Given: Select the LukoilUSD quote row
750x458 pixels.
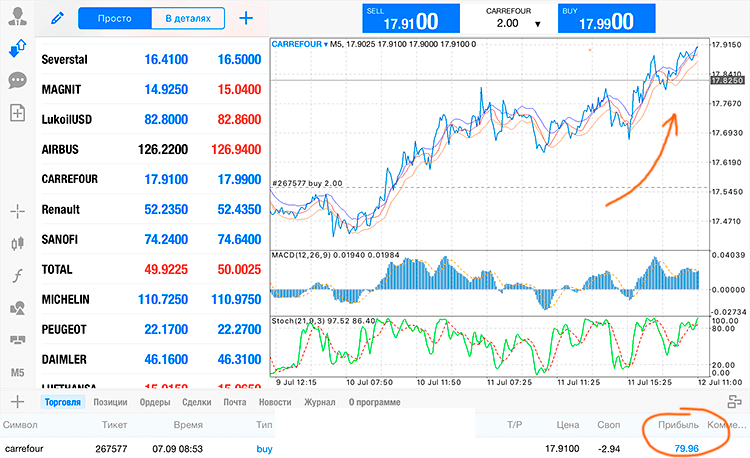Looking at the screenshot, I should 152,119.
